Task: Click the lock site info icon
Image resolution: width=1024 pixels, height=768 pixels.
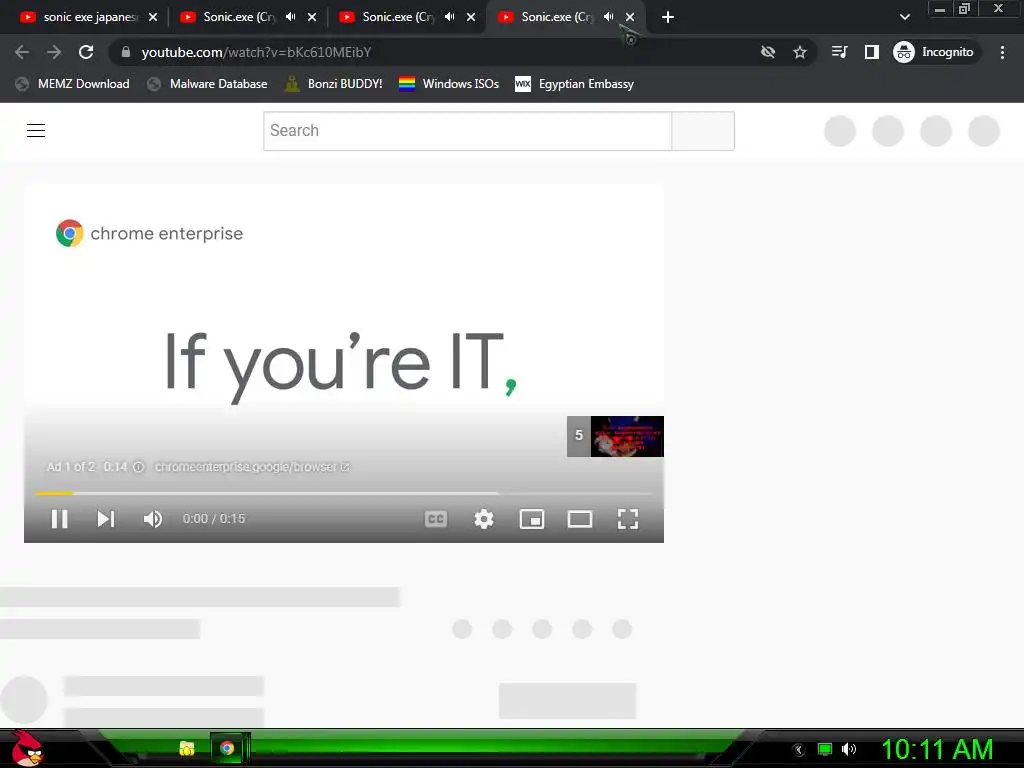Action: 125,52
